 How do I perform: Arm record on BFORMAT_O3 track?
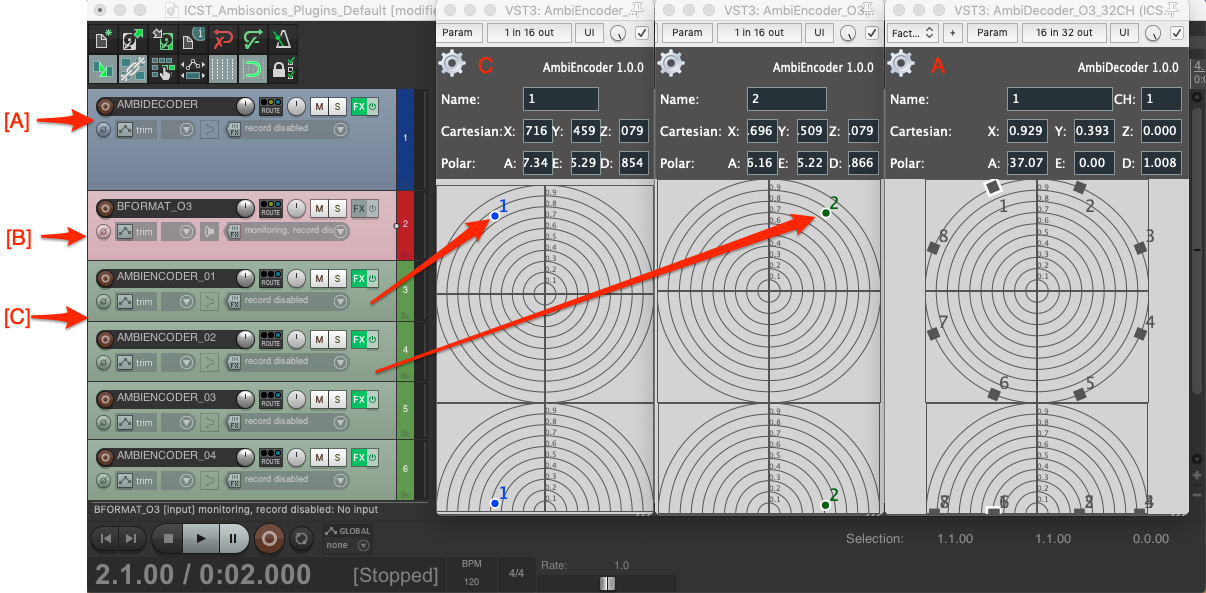coord(104,208)
